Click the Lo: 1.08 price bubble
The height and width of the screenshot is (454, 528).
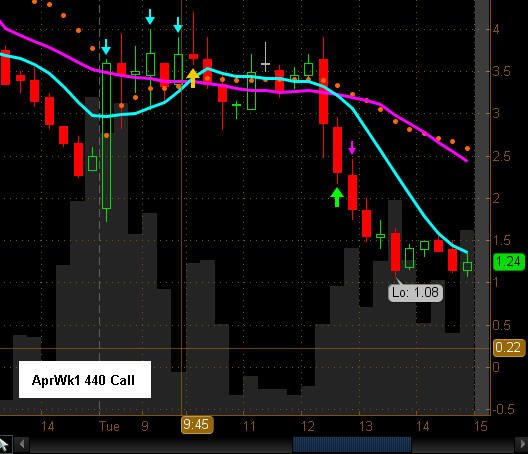pyautogui.click(x=416, y=292)
